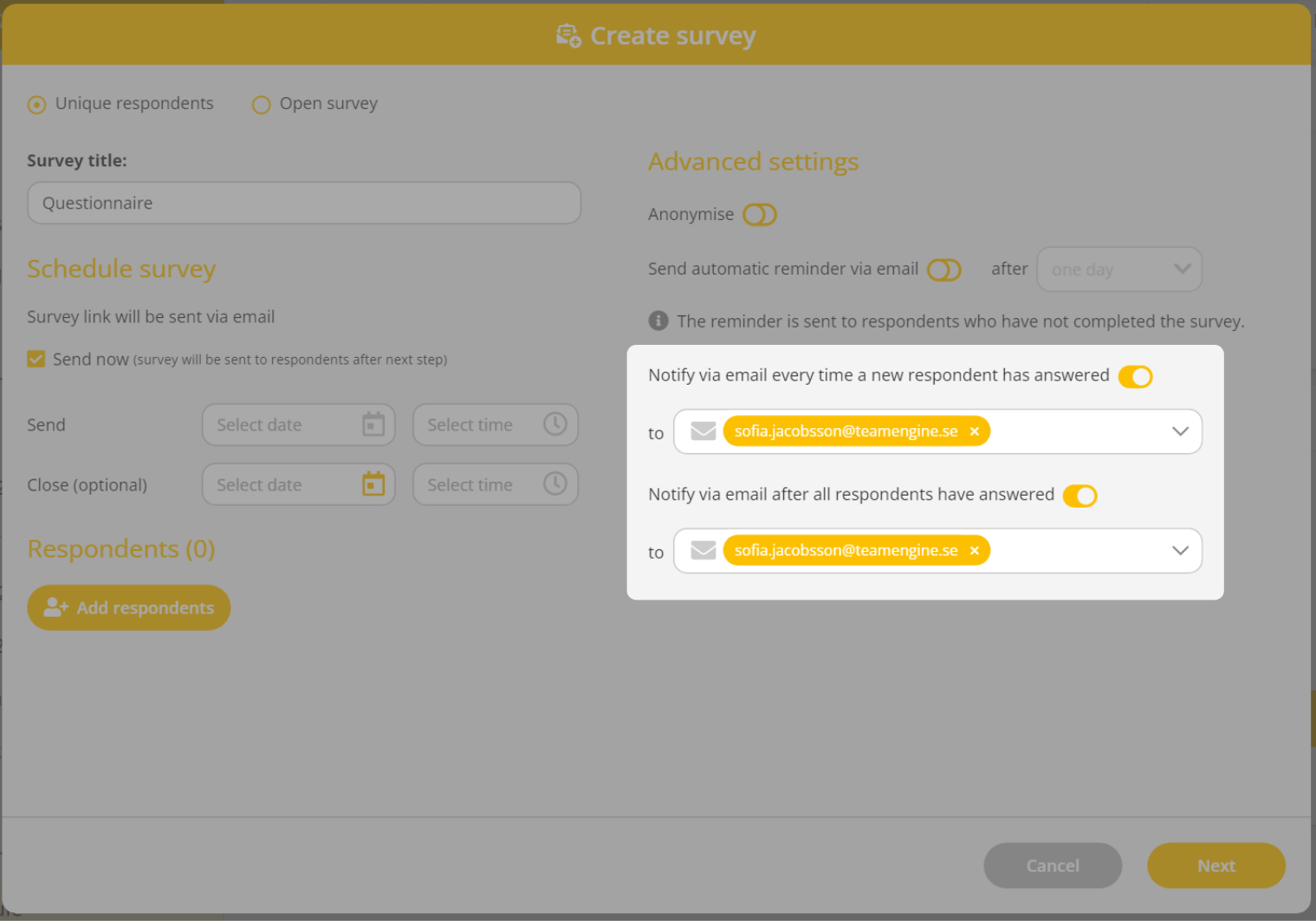Click the info icon beside reminder note

tap(658, 321)
